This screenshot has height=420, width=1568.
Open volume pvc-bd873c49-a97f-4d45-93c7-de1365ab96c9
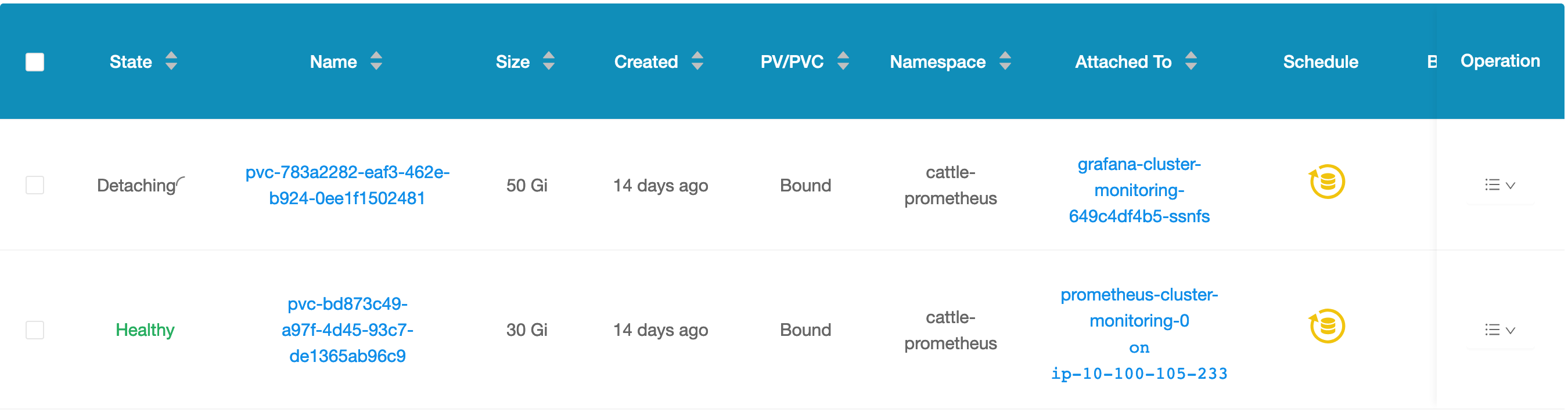[x=347, y=330]
